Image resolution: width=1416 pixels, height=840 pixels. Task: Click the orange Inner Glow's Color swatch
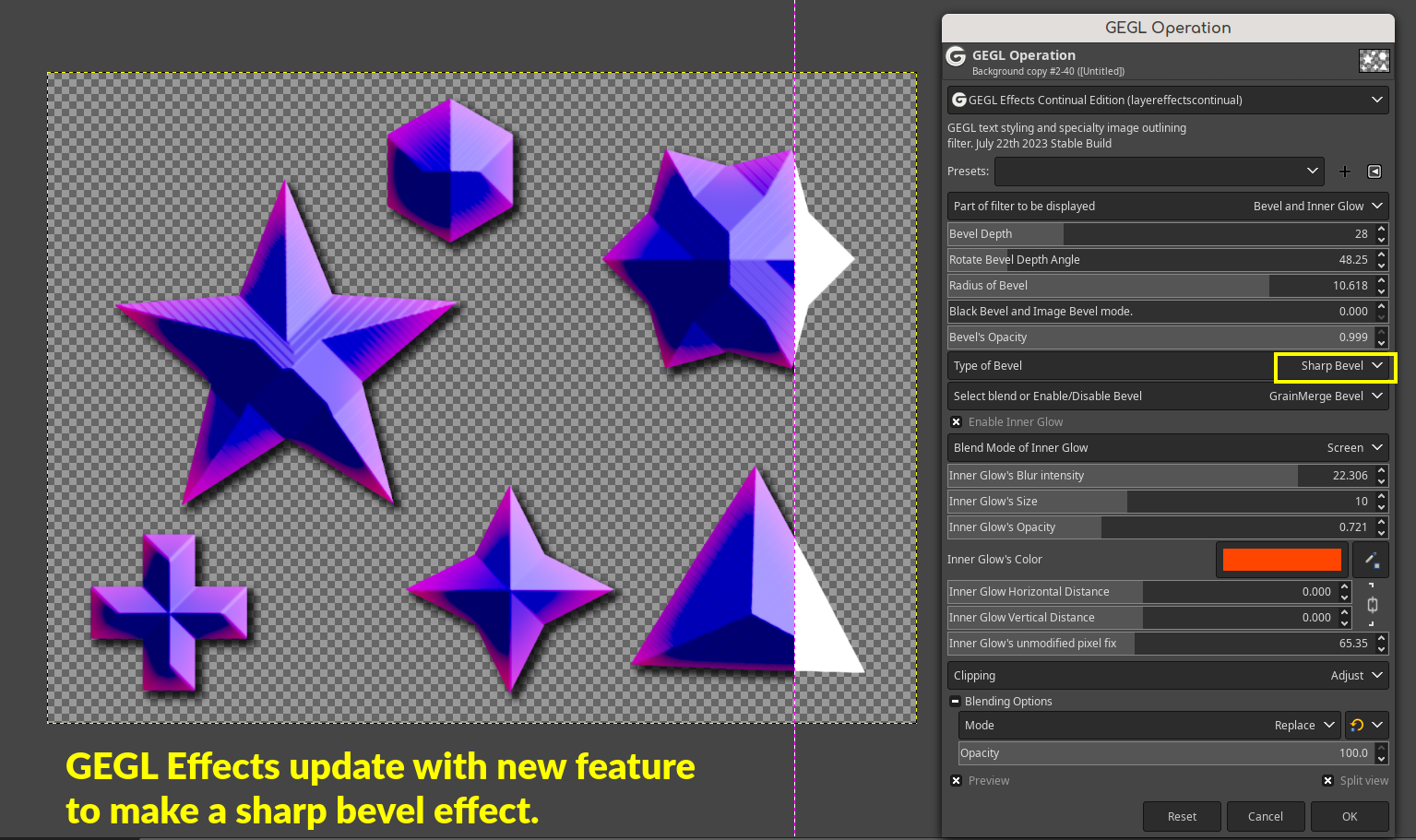pyautogui.click(x=1281, y=560)
